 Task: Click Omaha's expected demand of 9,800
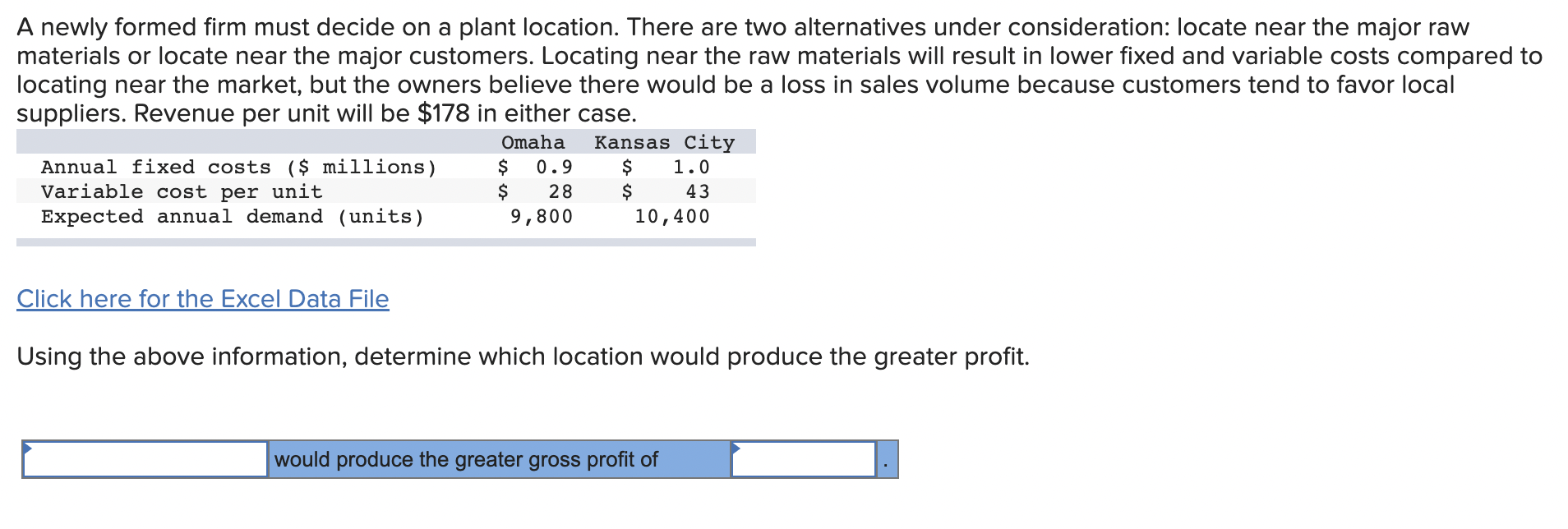[542, 217]
